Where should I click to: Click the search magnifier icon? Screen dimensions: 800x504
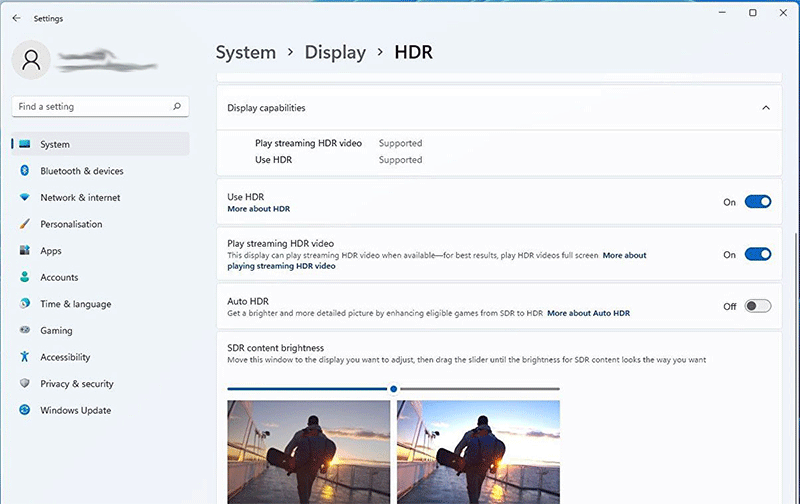pyautogui.click(x=177, y=106)
